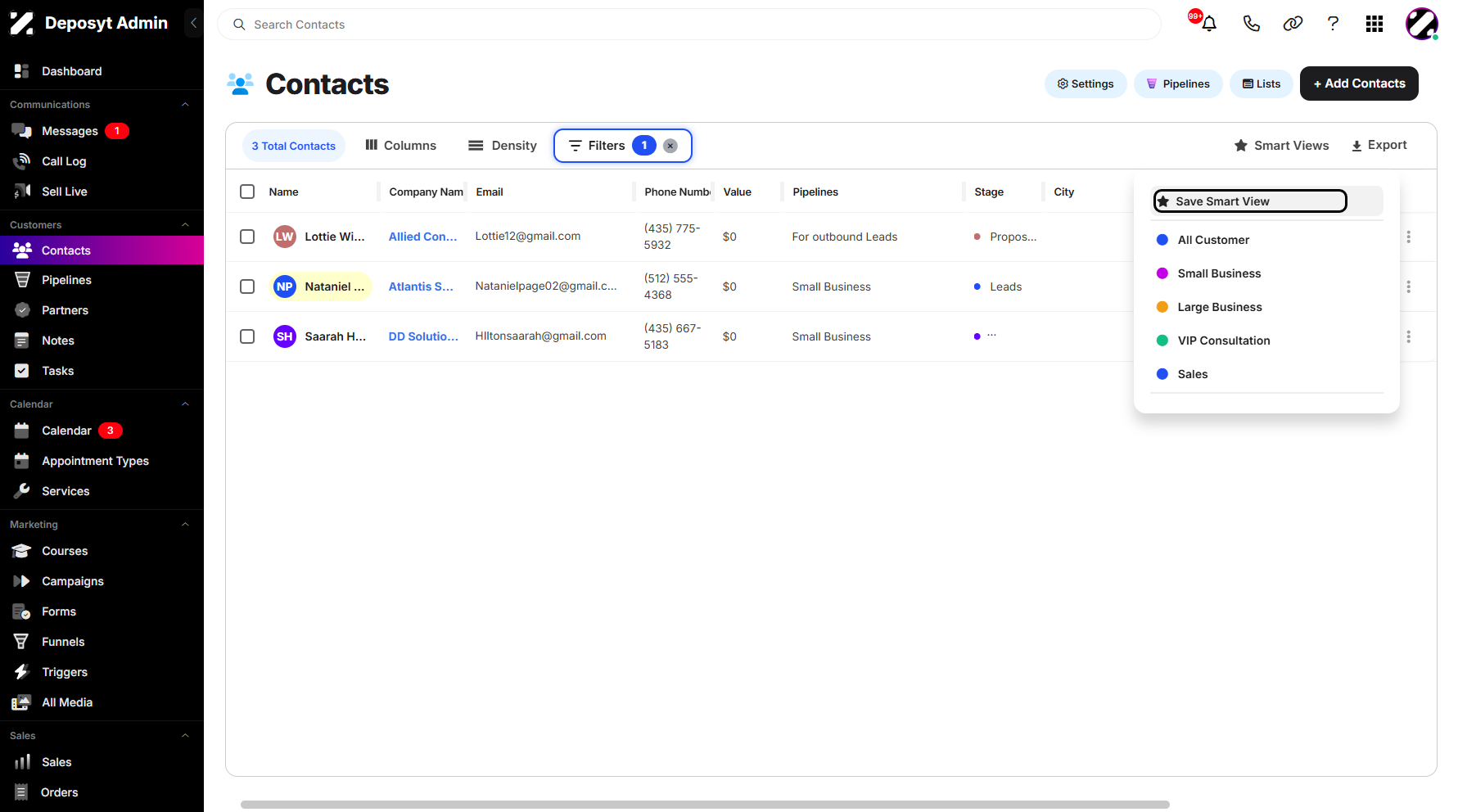Clear the active filter with the x icon
Viewport: 1458px width, 812px height.
[x=670, y=146]
